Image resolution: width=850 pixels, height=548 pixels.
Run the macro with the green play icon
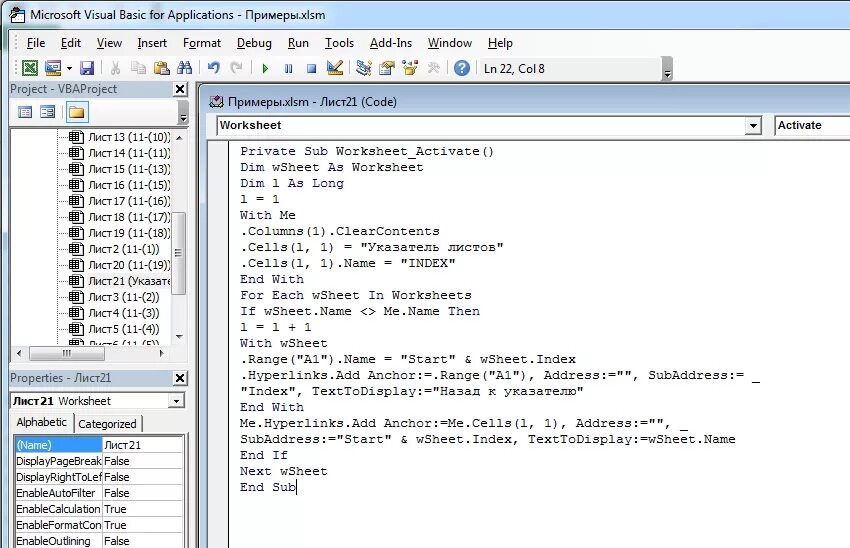[265, 69]
